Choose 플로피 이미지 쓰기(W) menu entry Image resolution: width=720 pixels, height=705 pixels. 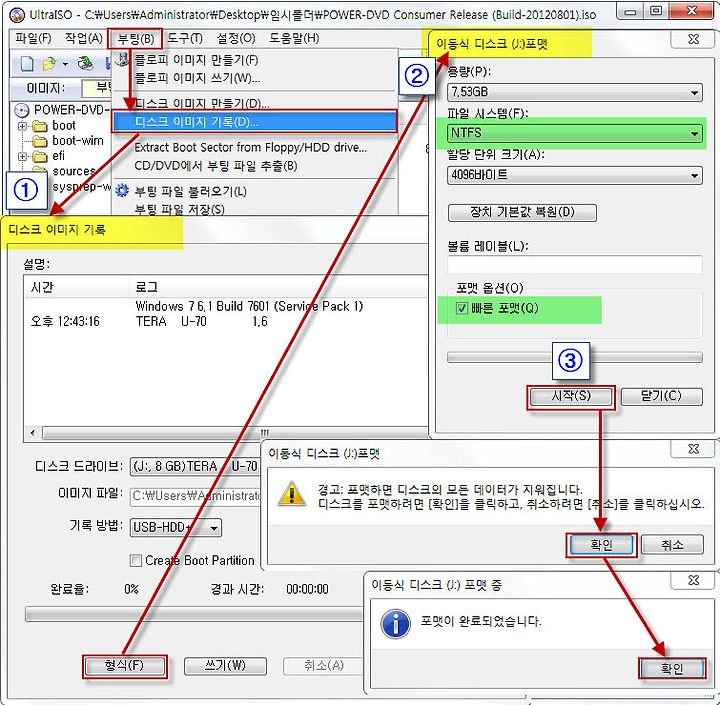pos(197,78)
